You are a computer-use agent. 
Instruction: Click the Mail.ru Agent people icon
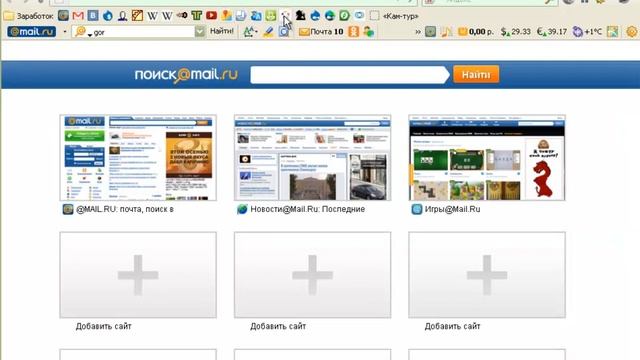coord(369,32)
